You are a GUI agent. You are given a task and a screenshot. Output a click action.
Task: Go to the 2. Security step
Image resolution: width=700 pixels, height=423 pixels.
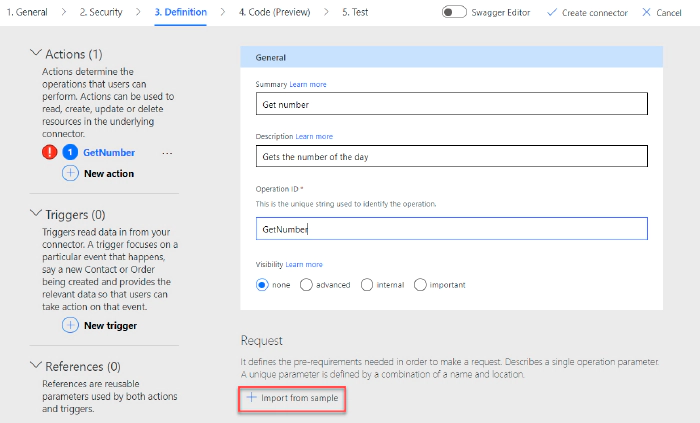click(101, 12)
